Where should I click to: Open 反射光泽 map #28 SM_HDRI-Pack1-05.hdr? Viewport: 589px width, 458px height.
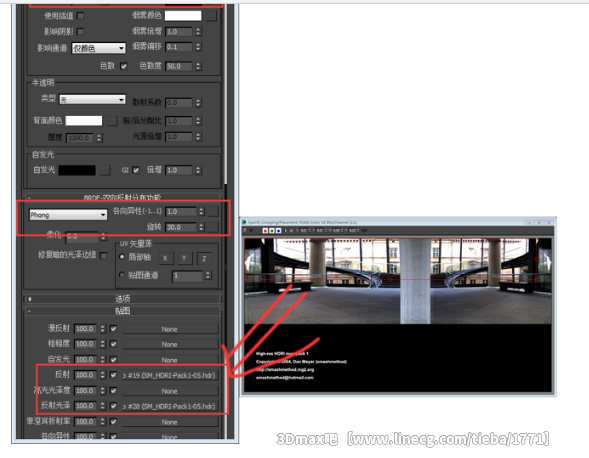coord(170,406)
